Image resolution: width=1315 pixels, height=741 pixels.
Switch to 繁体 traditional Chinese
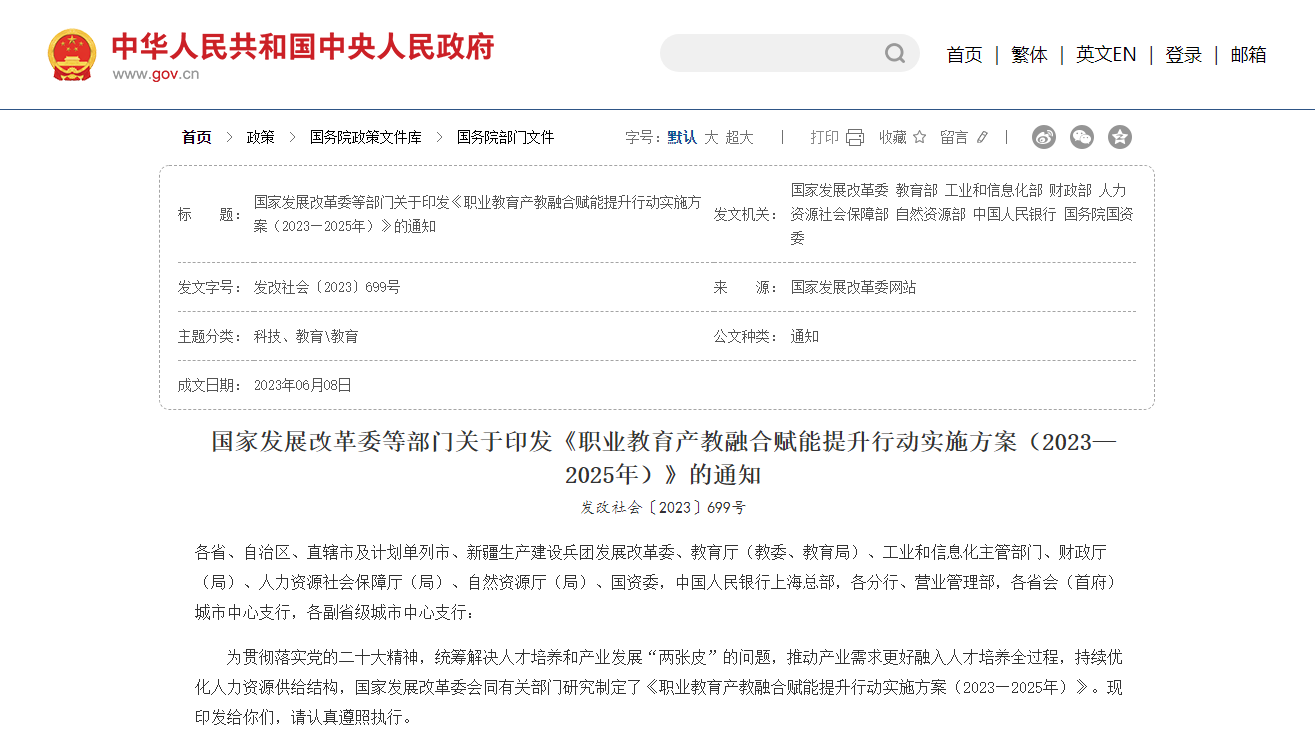point(1029,55)
